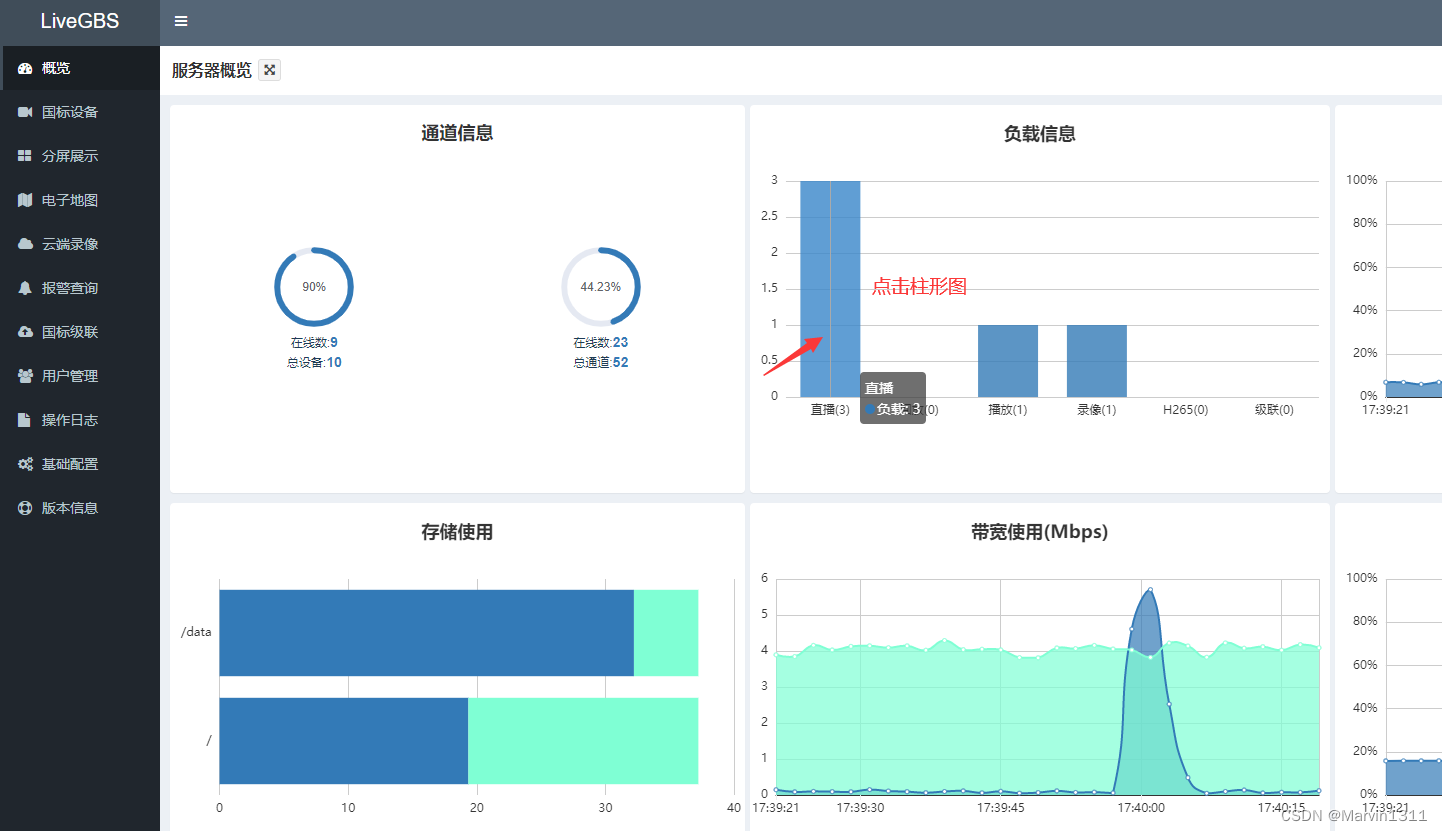The width and height of the screenshot is (1442, 831).
Task: Click the 录像(1) bar in 负载信息 chart
Action: 1097,361
